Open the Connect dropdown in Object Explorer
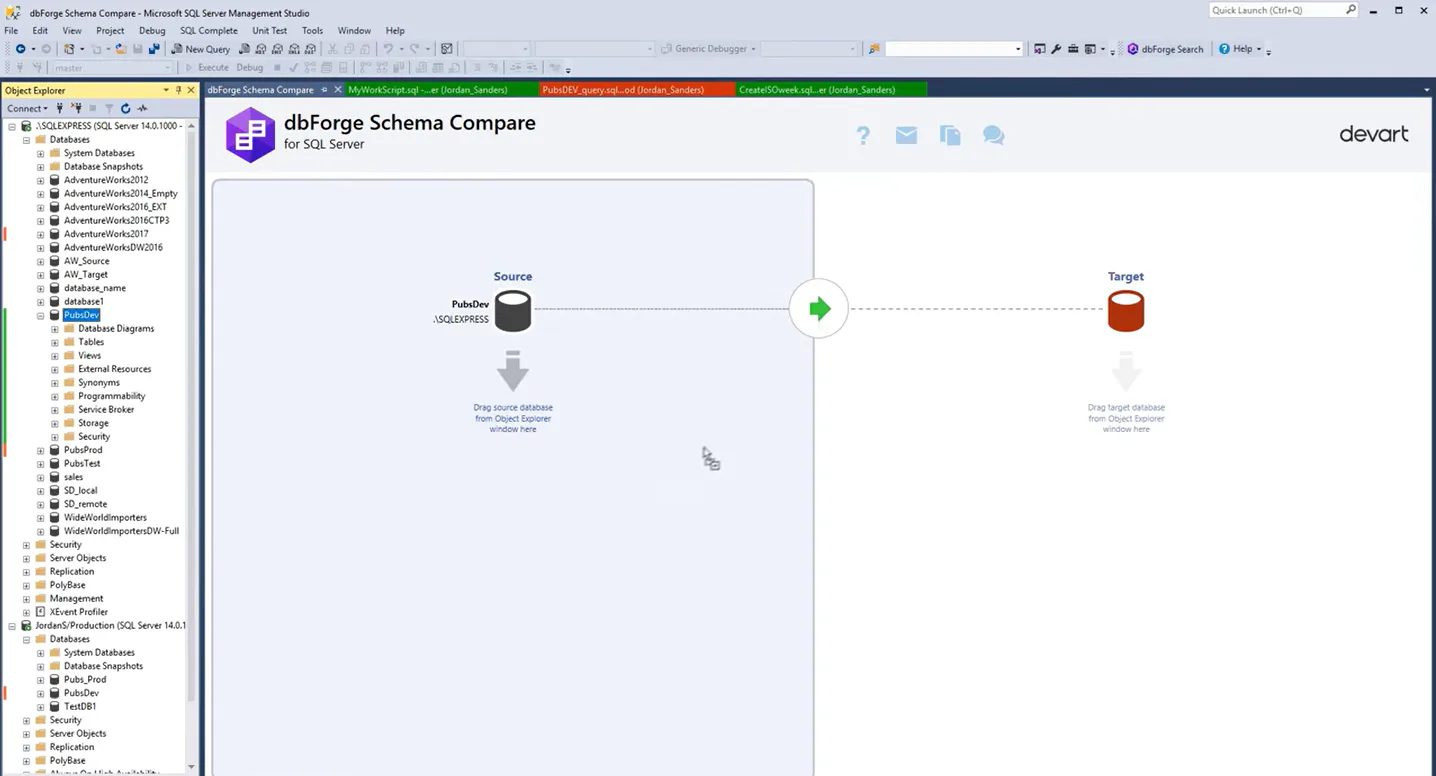Screen dimensions: 1436x776 point(27,108)
